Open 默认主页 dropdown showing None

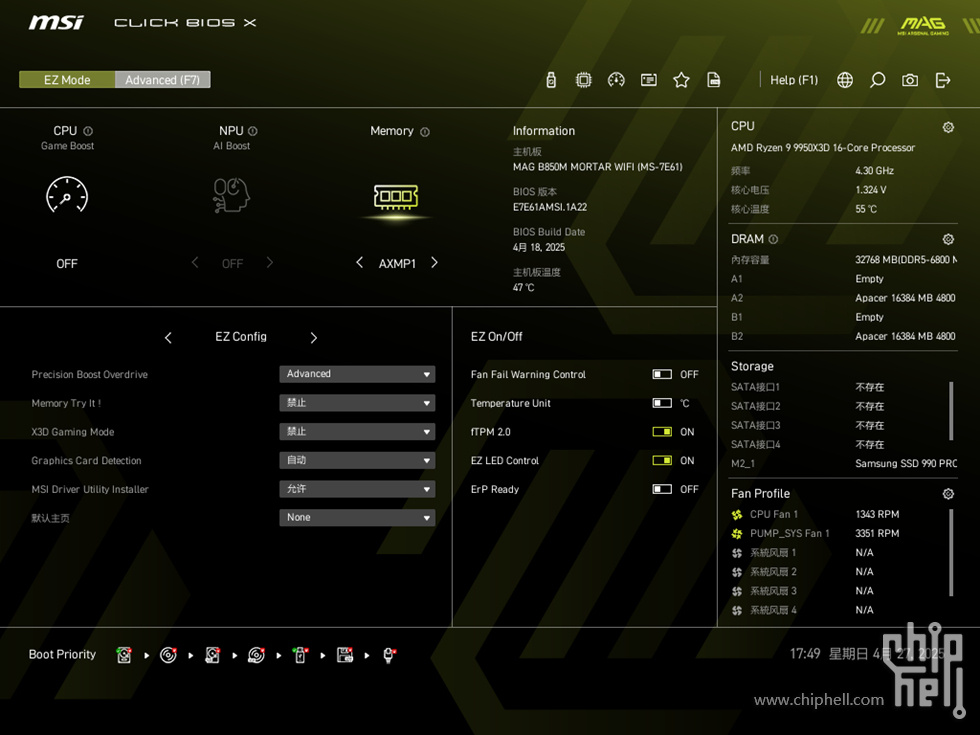[357, 518]
